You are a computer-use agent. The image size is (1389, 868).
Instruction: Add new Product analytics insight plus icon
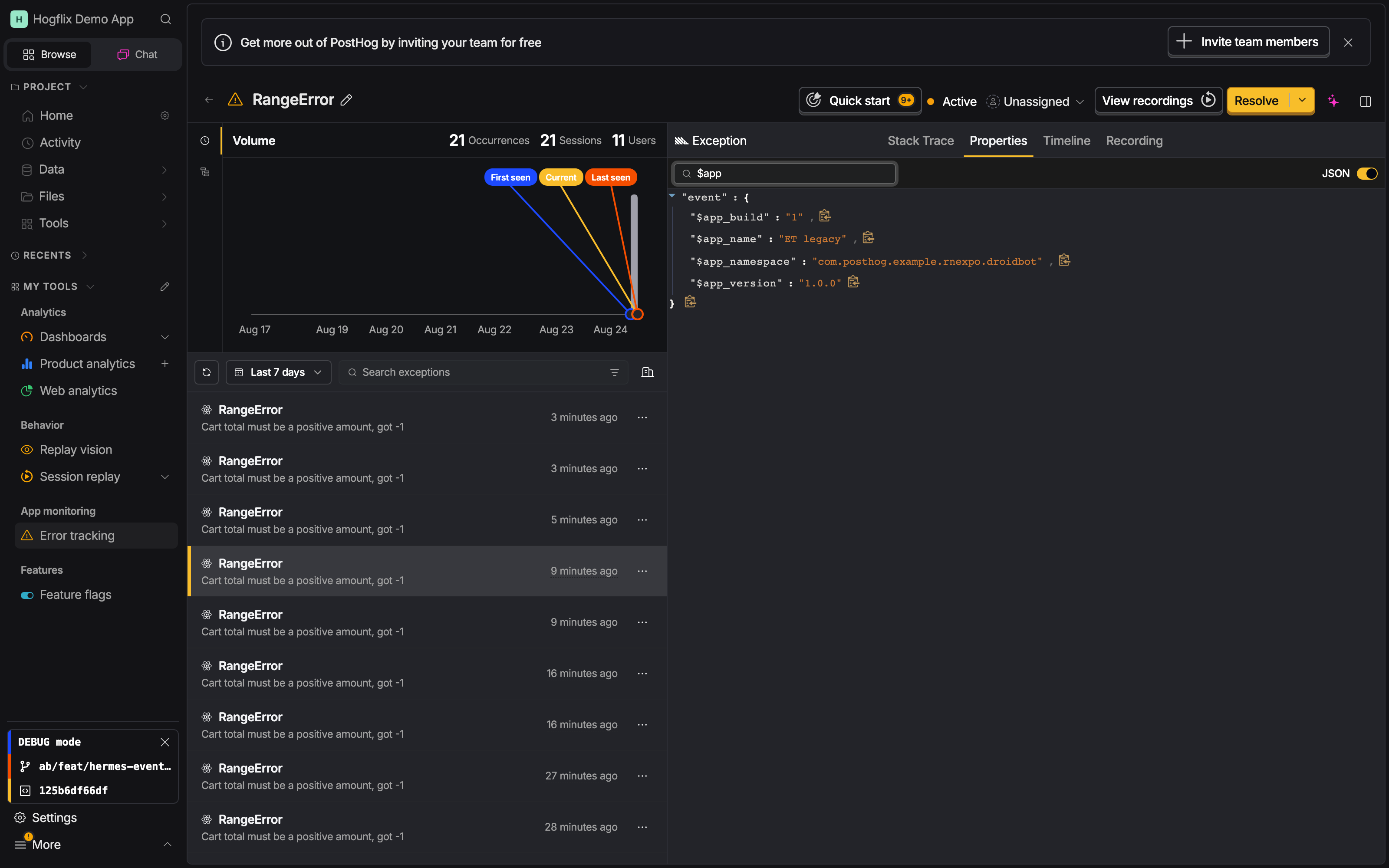[165, 364]
